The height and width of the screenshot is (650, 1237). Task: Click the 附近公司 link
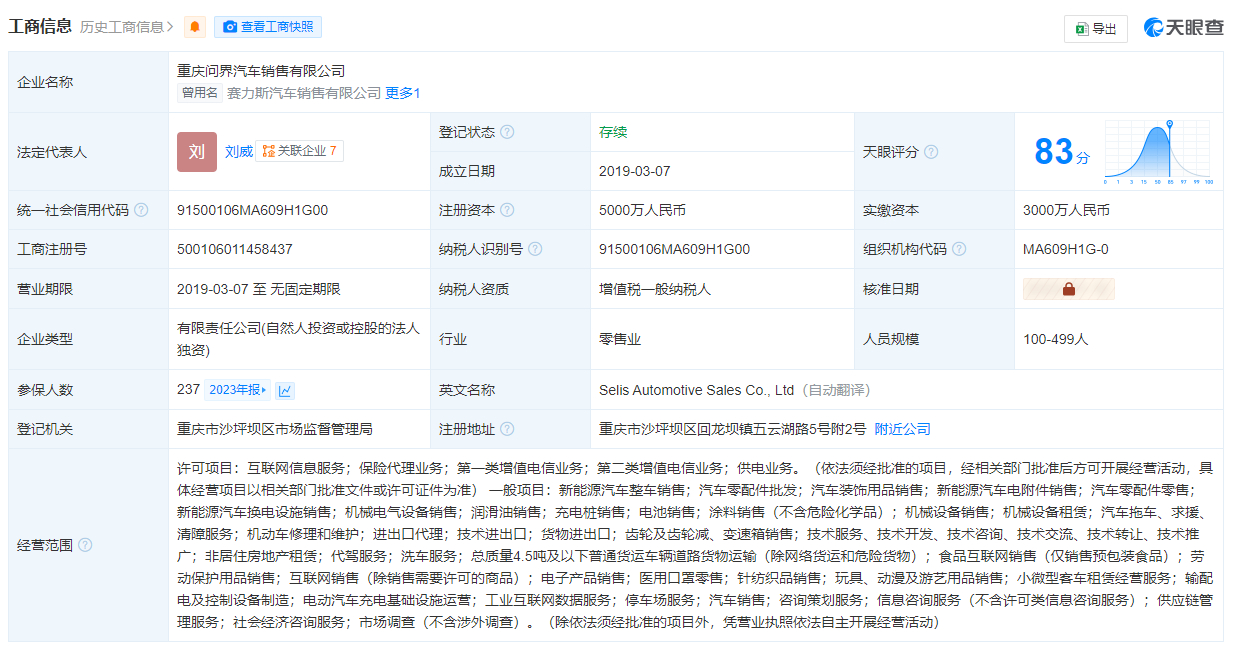click(902, 429)
